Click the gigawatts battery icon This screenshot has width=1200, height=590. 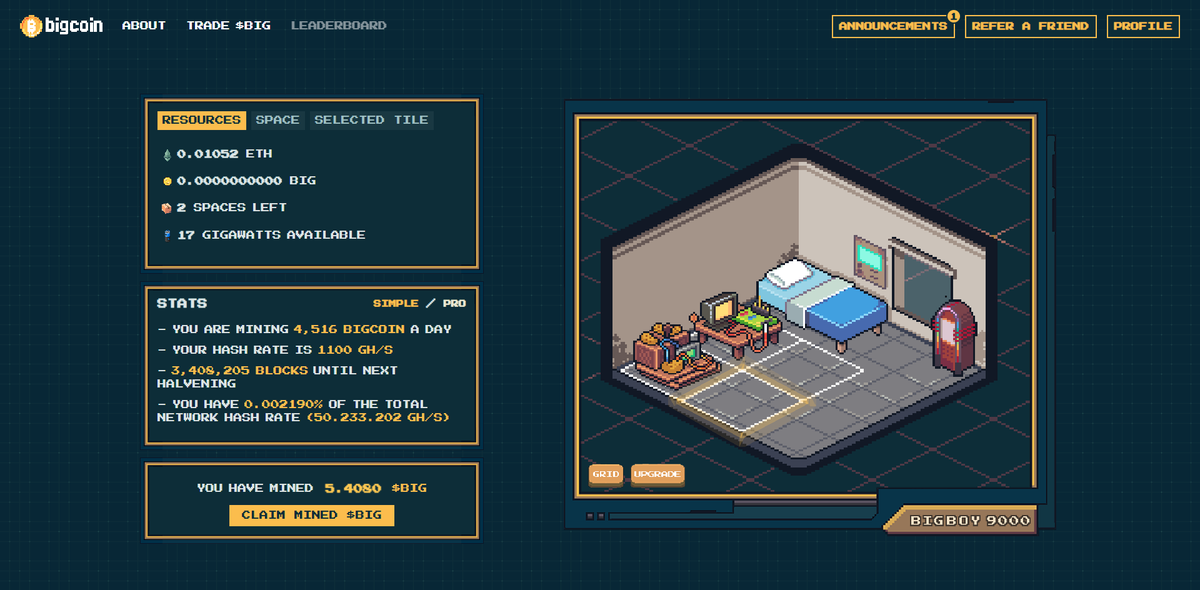pyautogui.click(x=167, y=235)
